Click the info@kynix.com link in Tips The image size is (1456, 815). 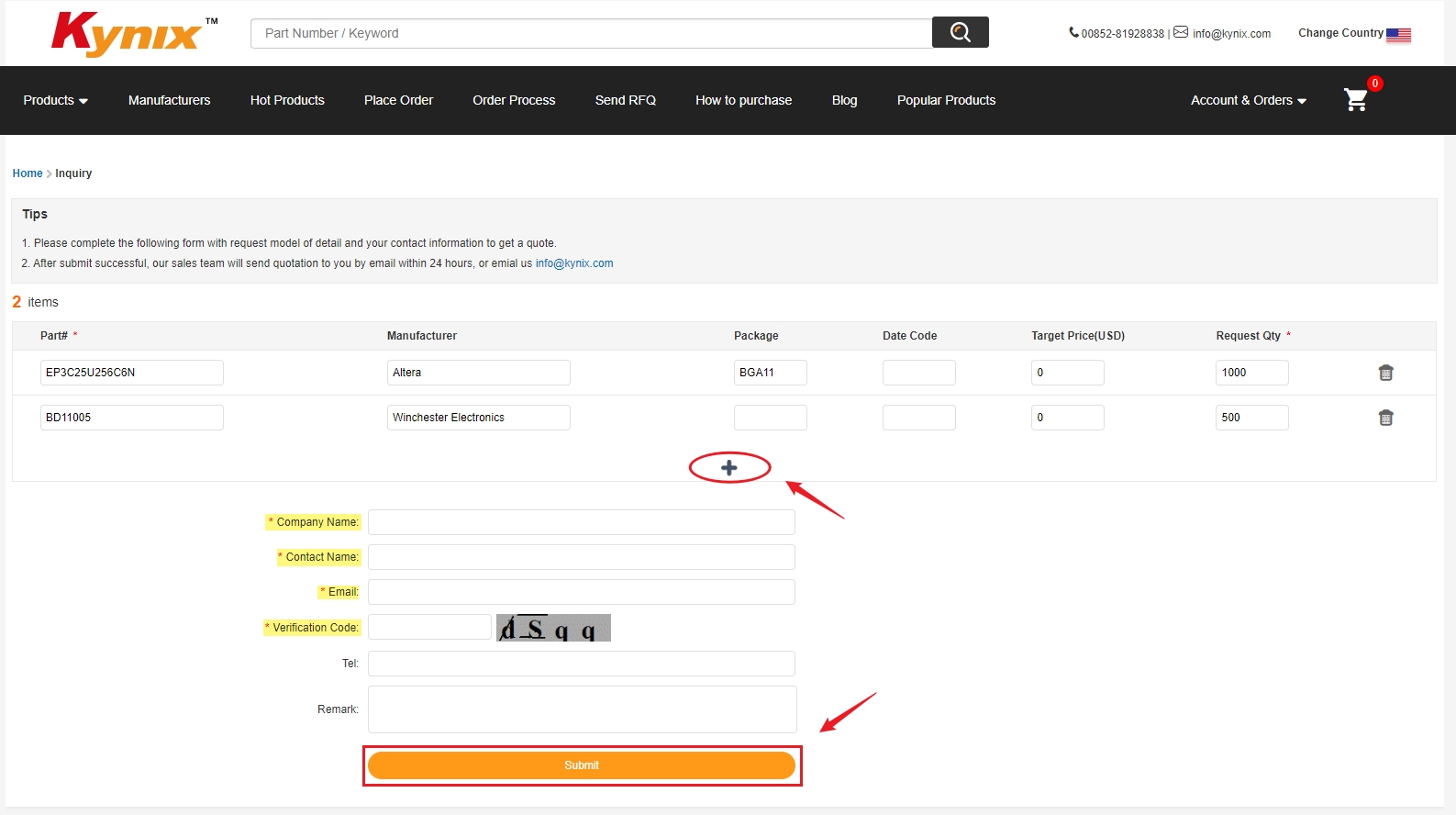pyautogui.click(x=574, y=263)
